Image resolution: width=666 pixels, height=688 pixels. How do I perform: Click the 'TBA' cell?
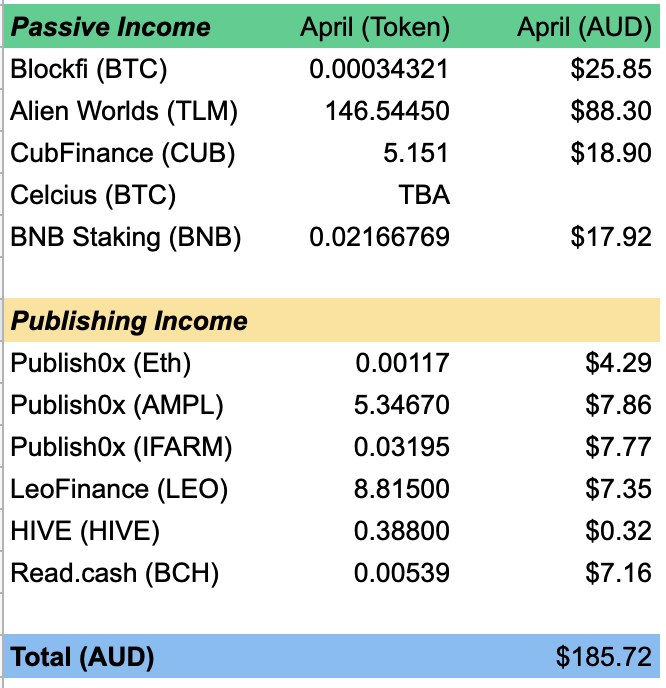pos(424,195)
